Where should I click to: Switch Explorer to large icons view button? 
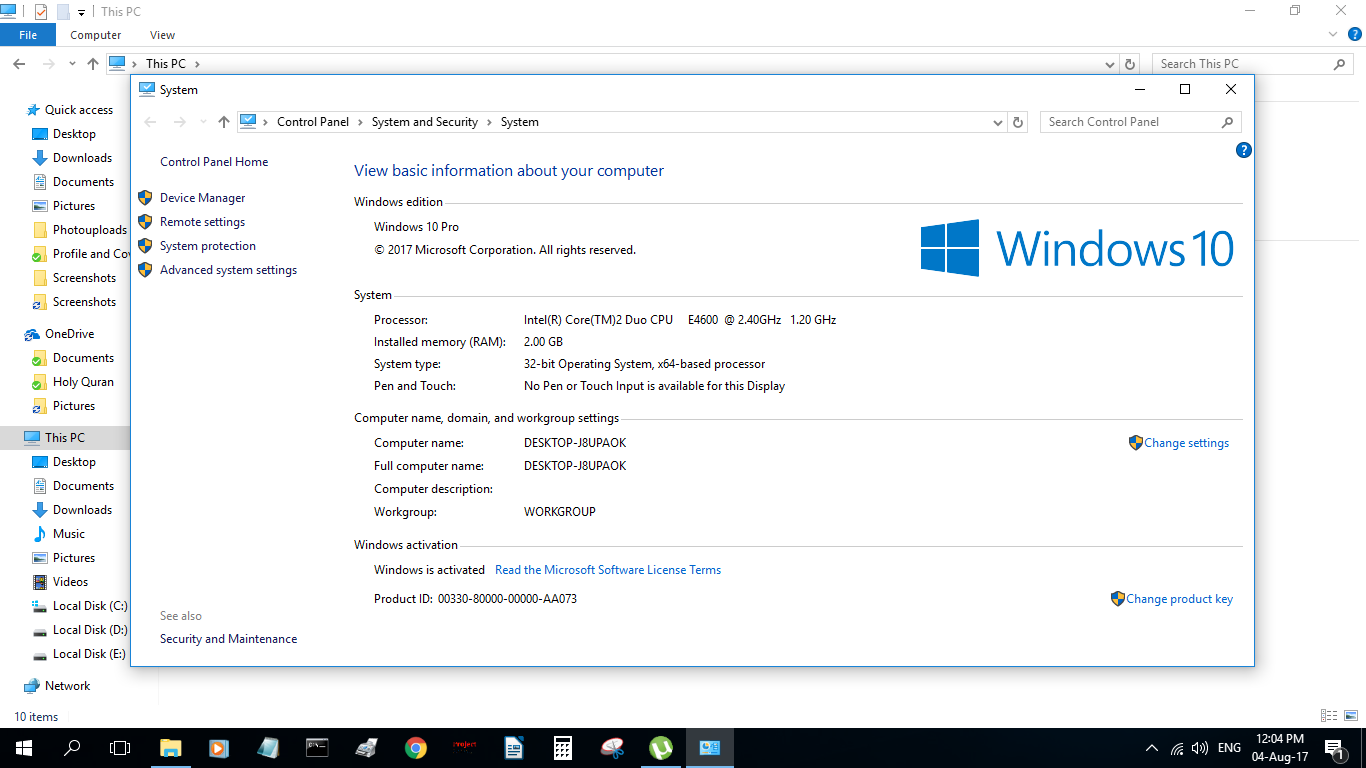click(x=1350, y=716)
